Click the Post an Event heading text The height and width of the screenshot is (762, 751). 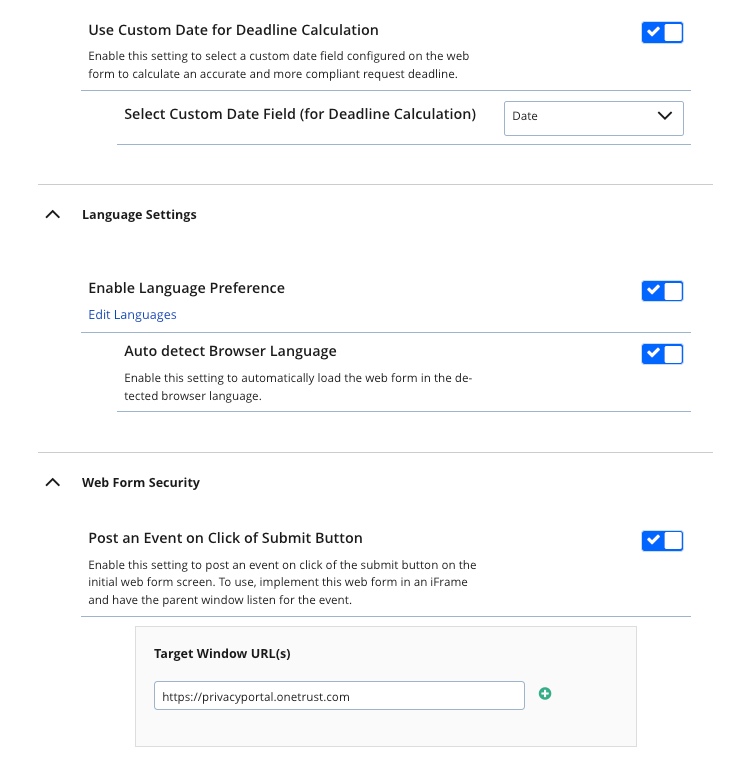tap(225, 538)
